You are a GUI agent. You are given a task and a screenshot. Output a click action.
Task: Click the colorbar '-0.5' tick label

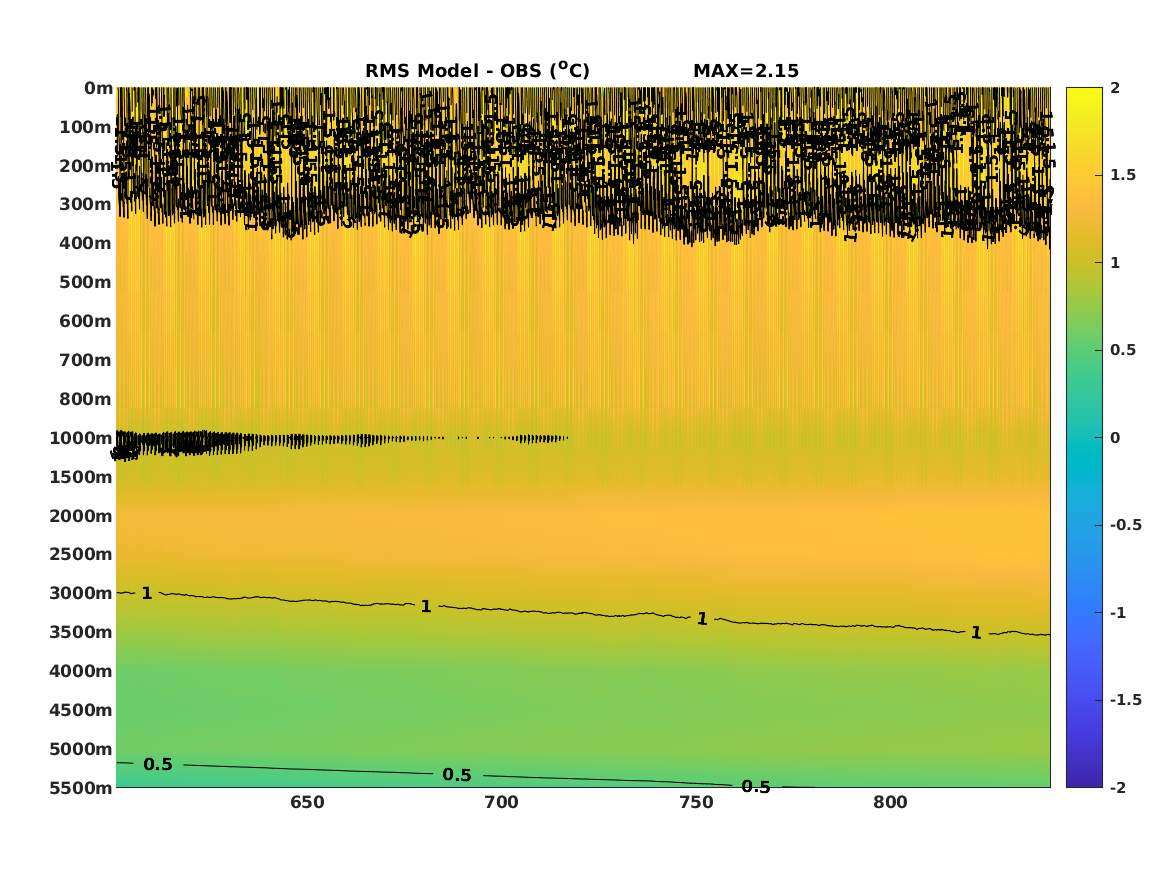[x=1125, y=525]
